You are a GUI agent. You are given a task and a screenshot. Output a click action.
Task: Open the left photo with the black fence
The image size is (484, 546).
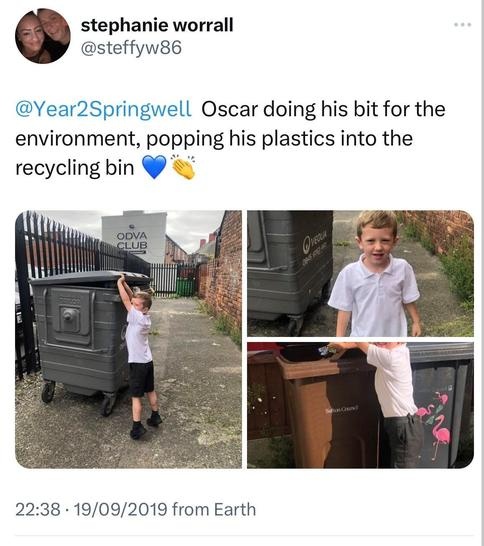tap(128, 339)
